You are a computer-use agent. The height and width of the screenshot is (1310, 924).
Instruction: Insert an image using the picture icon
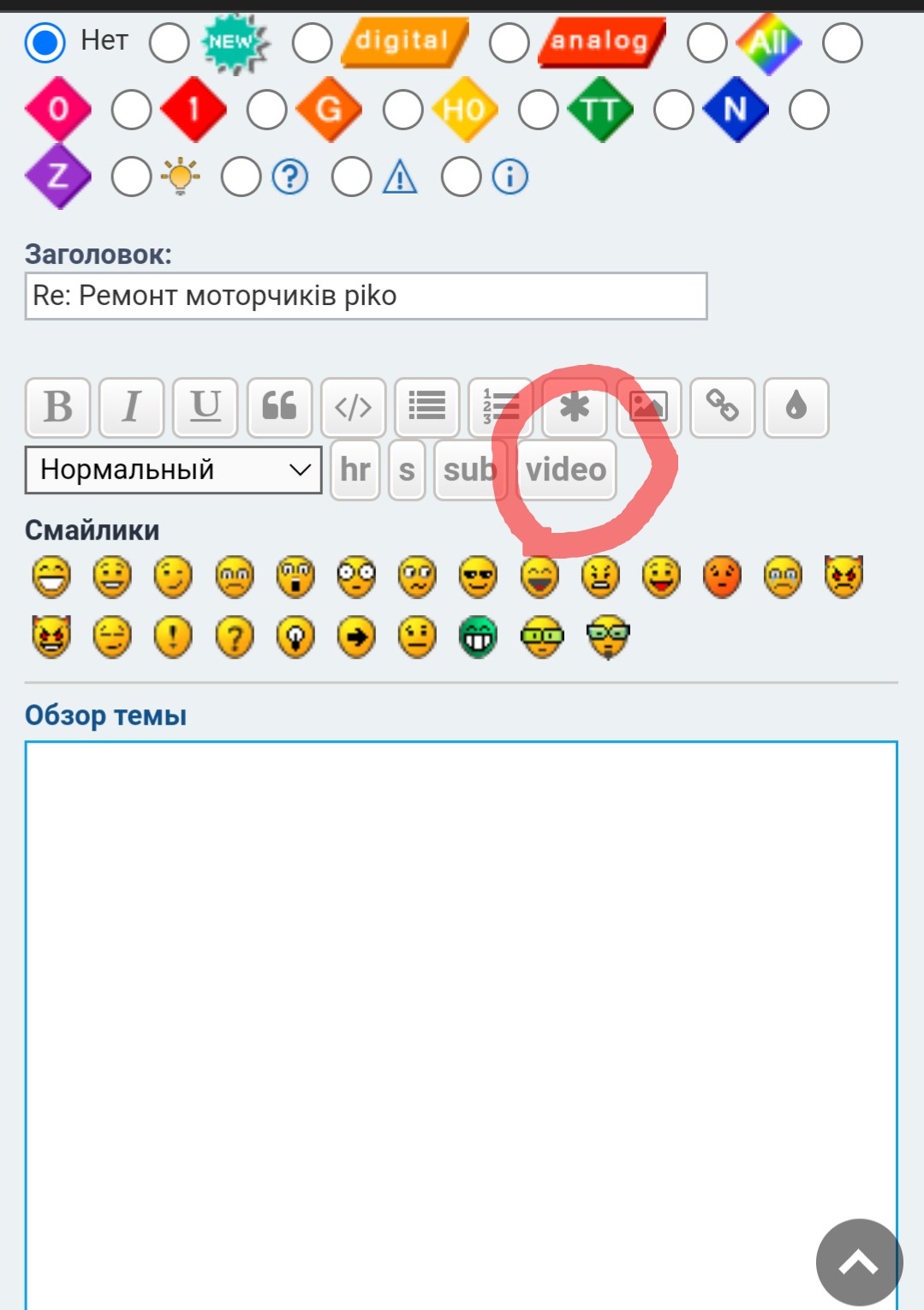pos(648,407)
